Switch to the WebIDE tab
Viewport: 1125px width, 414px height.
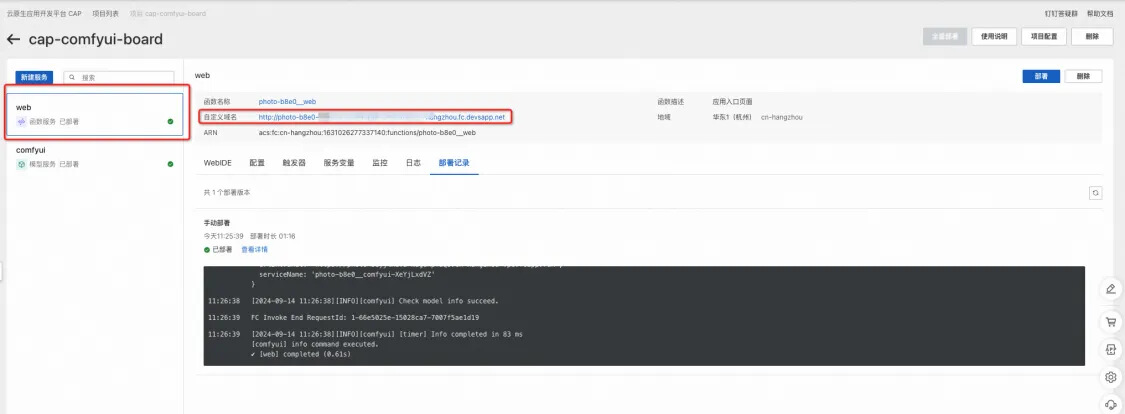[217, 163]
